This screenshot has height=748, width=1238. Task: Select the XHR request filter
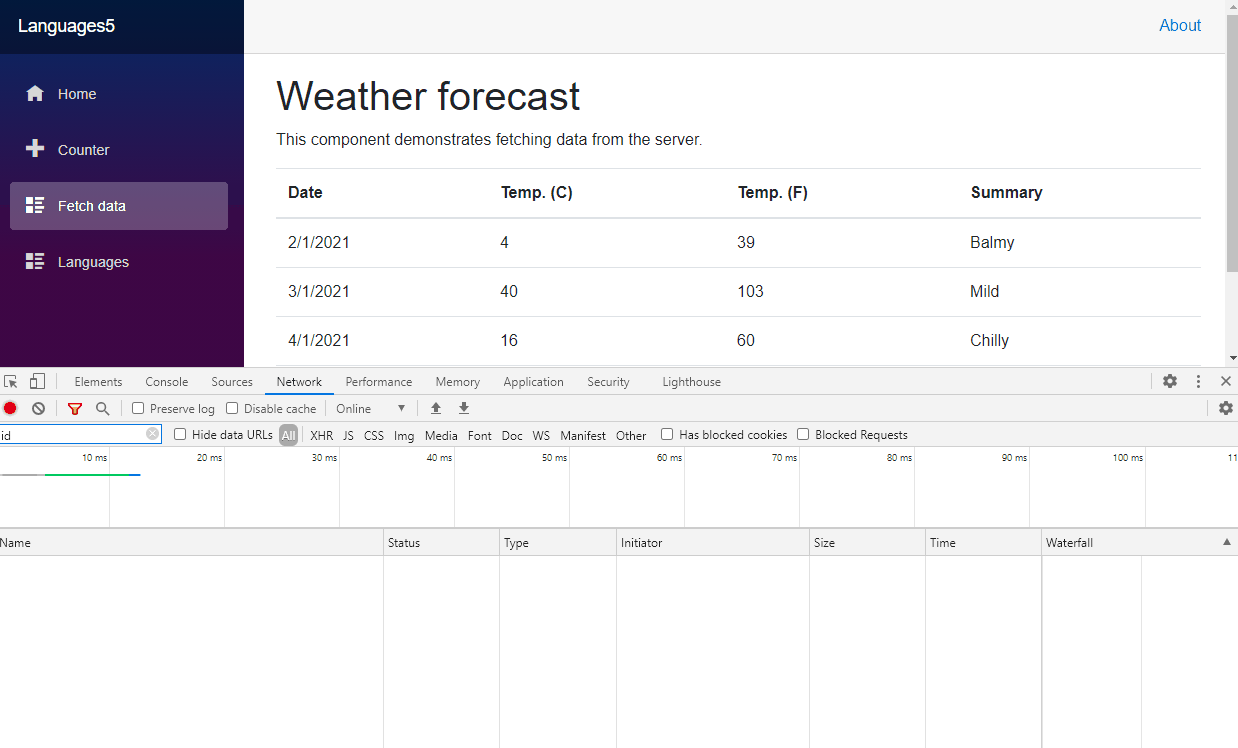[x=321, y=435]
